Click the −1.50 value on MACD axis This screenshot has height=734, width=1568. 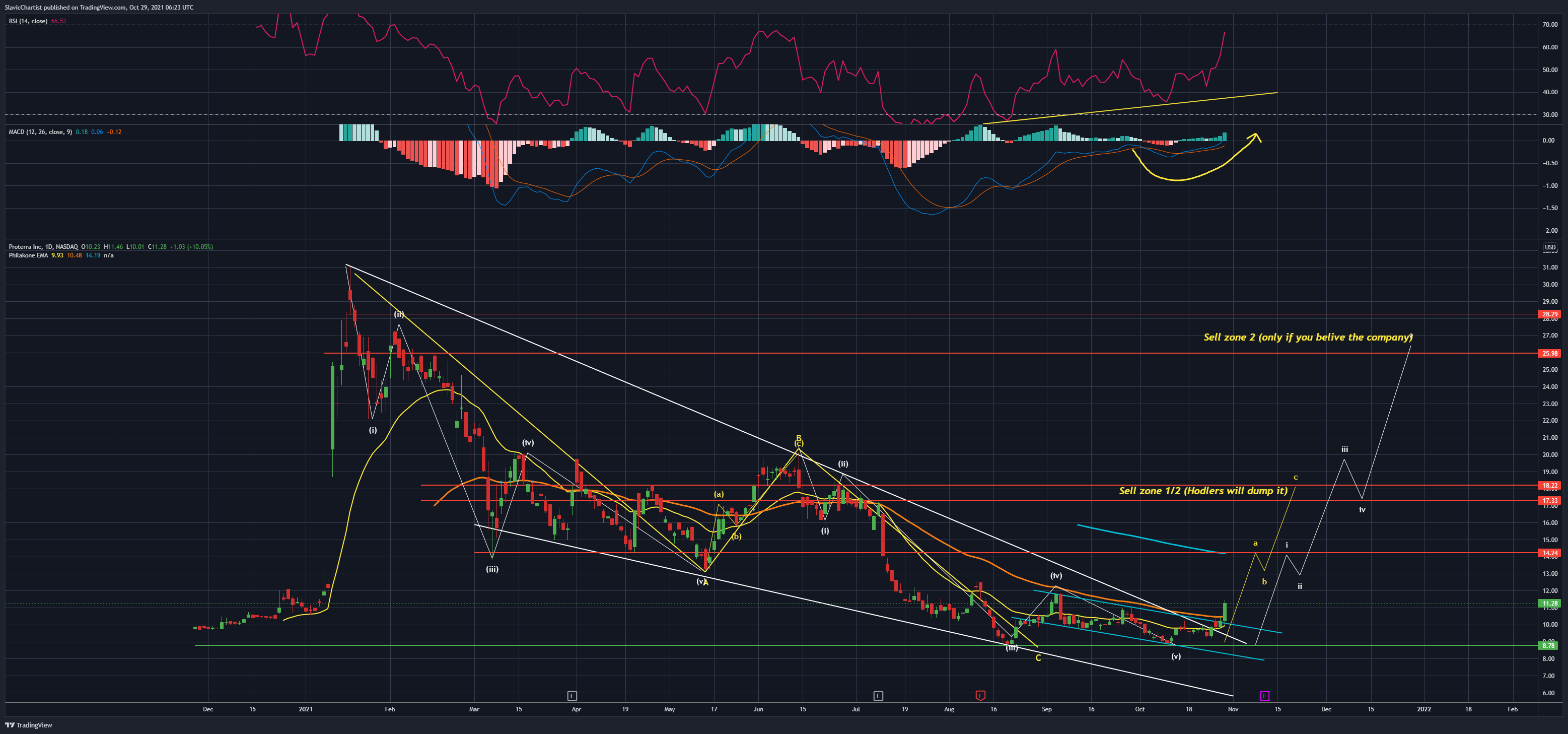1550,209
